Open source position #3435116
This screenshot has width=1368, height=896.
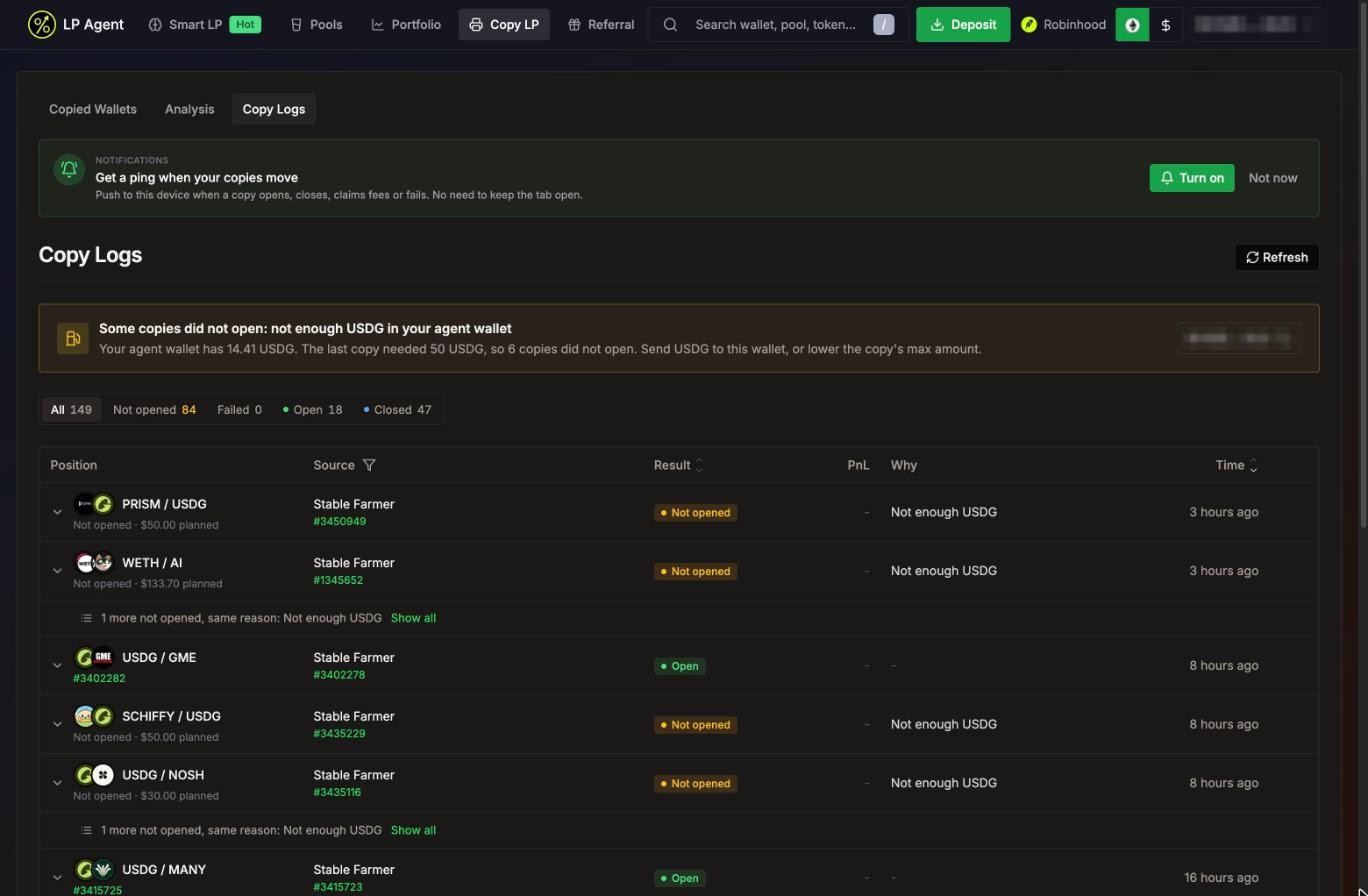tap(337, 792)
